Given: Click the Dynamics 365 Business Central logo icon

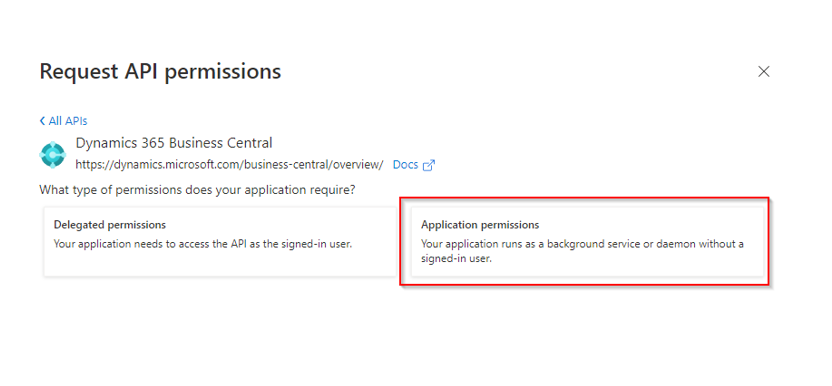Looking at the screenshot, I should tap(53, 155).
